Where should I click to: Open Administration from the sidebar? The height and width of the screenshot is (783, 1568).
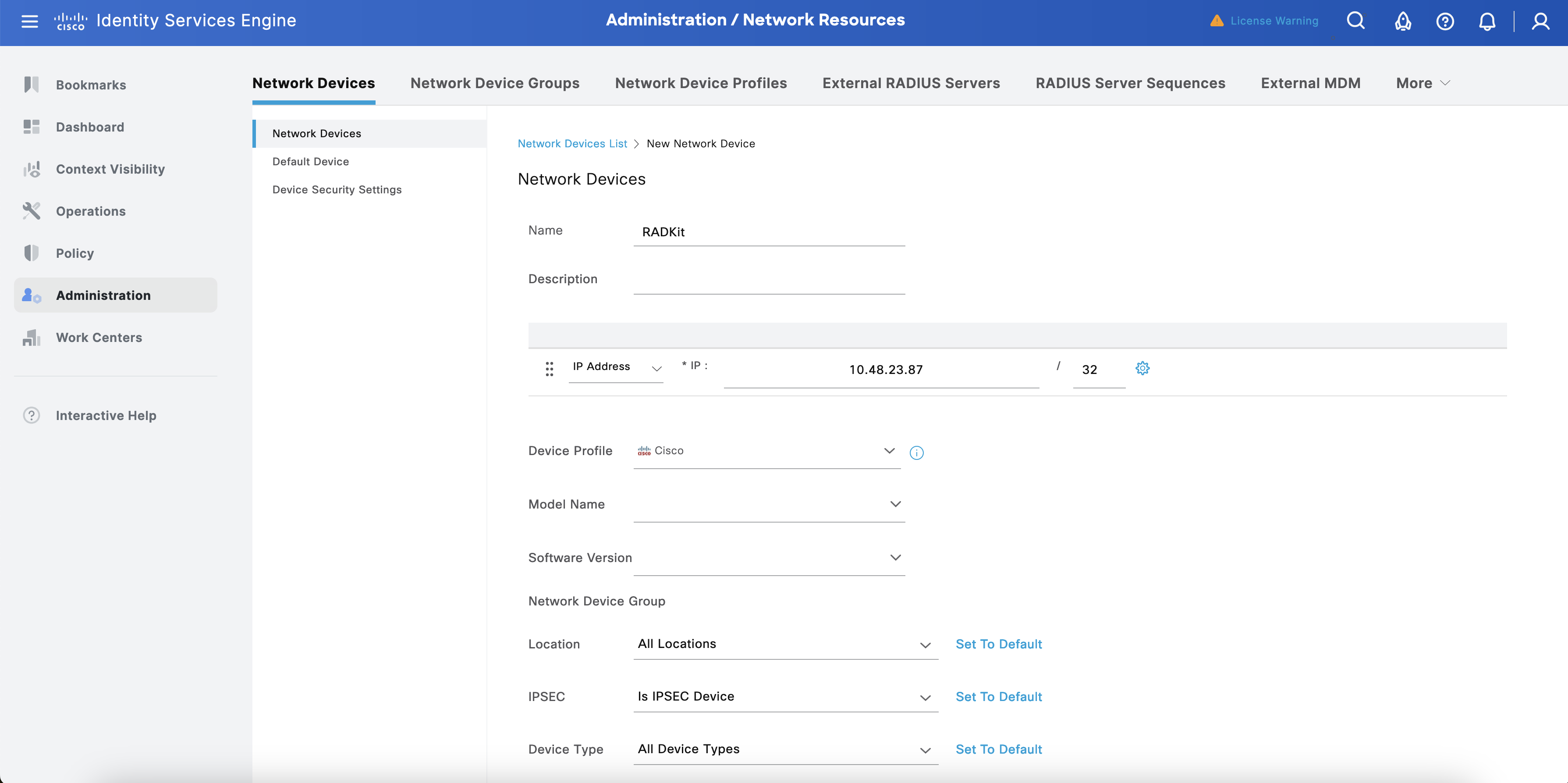pos(116,295)
